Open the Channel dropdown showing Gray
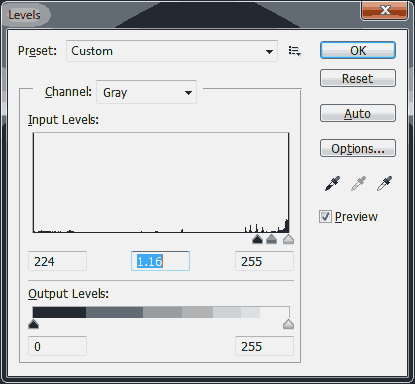The width and height of the screenshot is (415, 384). coord(146,92)
